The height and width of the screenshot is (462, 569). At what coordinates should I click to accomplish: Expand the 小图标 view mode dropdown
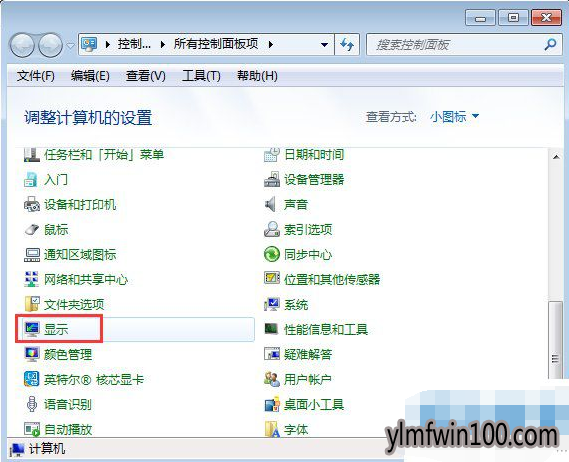point(475,116)
